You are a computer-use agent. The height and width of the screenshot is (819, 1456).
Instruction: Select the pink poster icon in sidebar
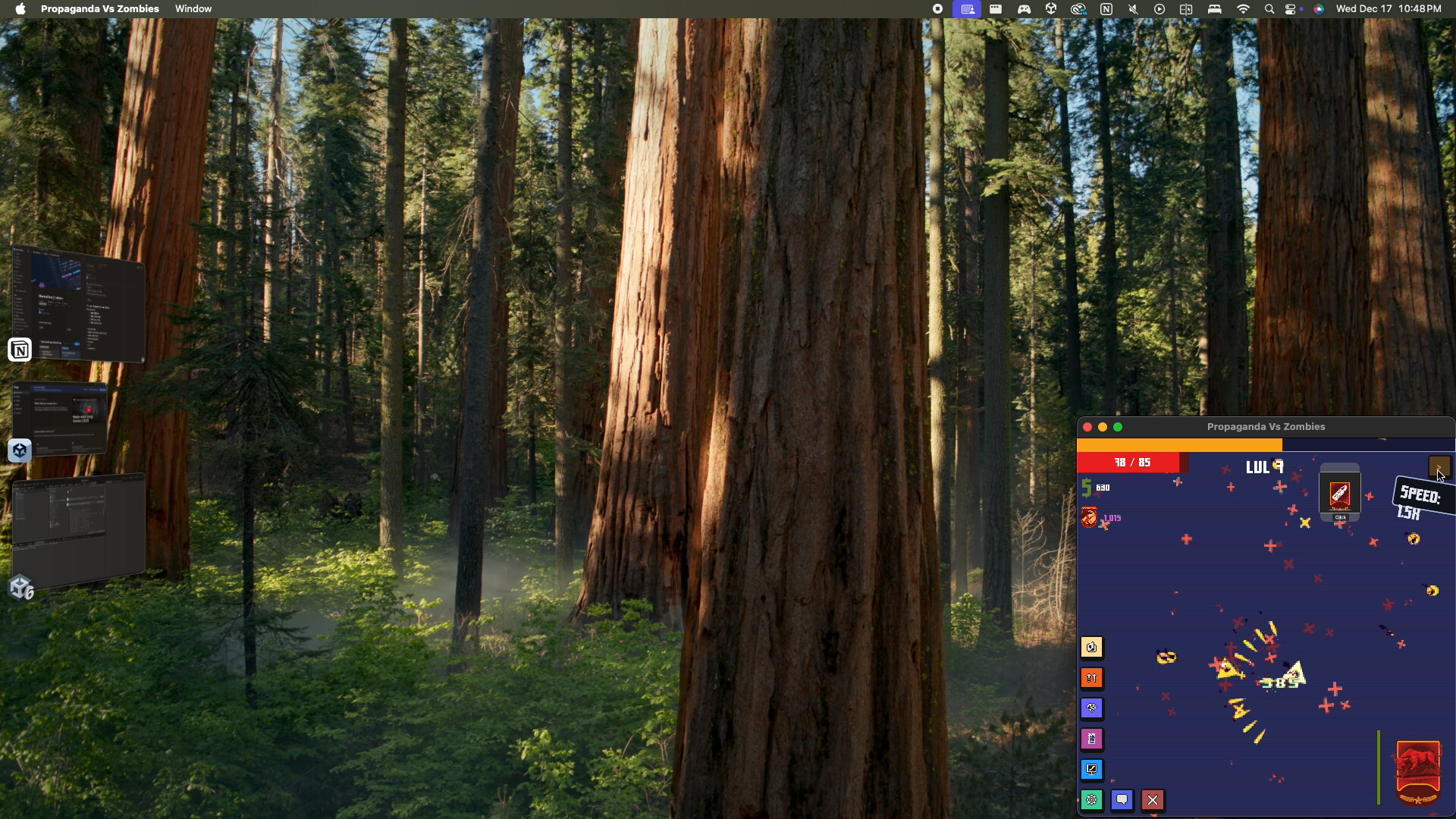[x=1092, y=739]
